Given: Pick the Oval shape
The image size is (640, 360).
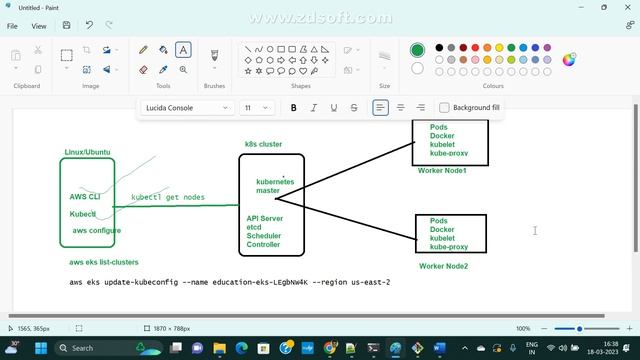Looking at the screenshot, I should click(x=270, y=49).
